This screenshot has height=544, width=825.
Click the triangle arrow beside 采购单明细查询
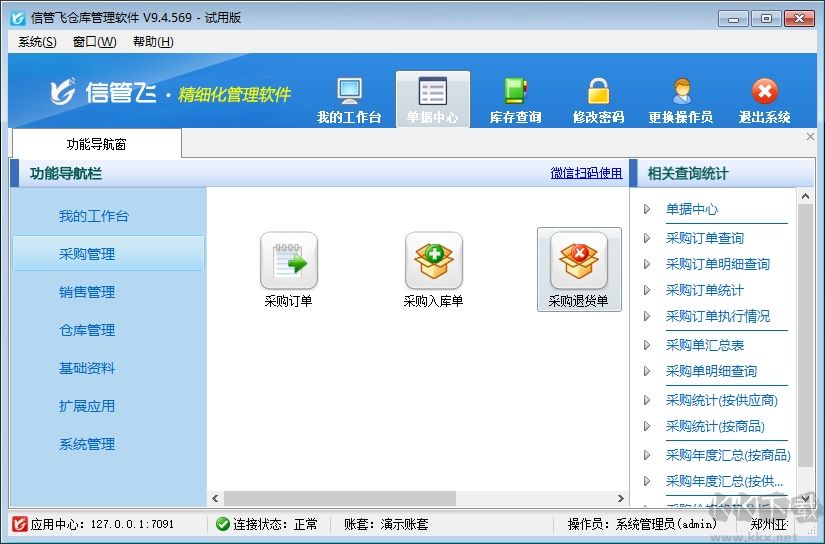point(647,371)
